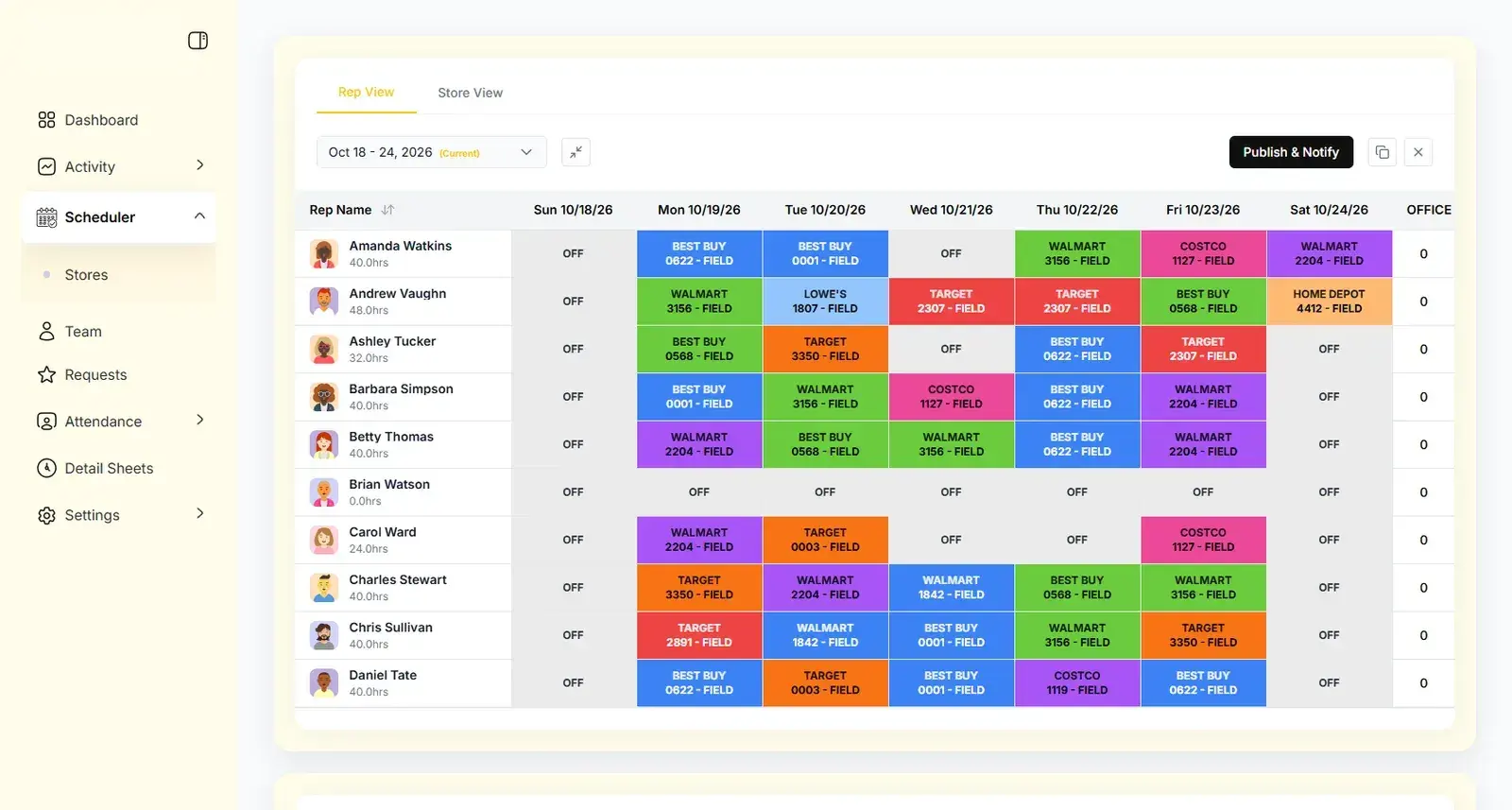This screenshot has height=810, width=1512.
Task: Select Andrew Vaughn's Tuesday Lowe's 1807 shift
Action: [x=825, y=302]
